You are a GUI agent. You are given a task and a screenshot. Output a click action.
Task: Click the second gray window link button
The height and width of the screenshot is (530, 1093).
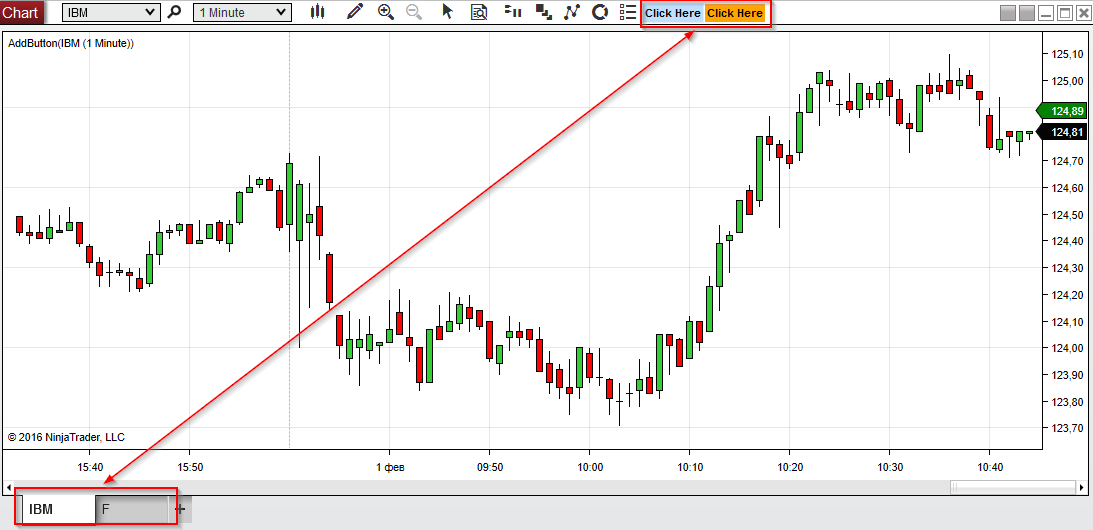[1027, 13]
